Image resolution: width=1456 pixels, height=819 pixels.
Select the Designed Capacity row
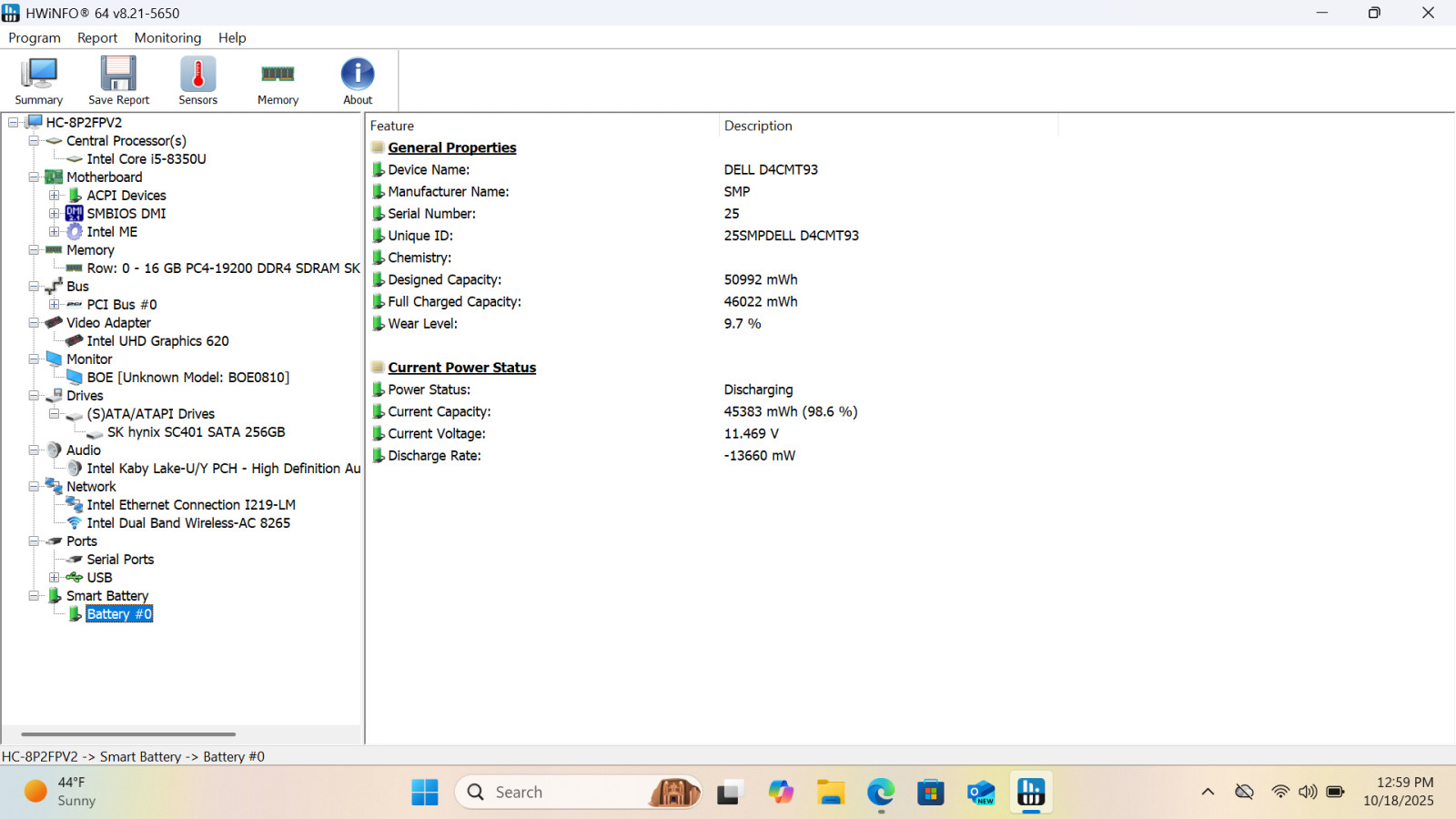(x=713, y=279)
